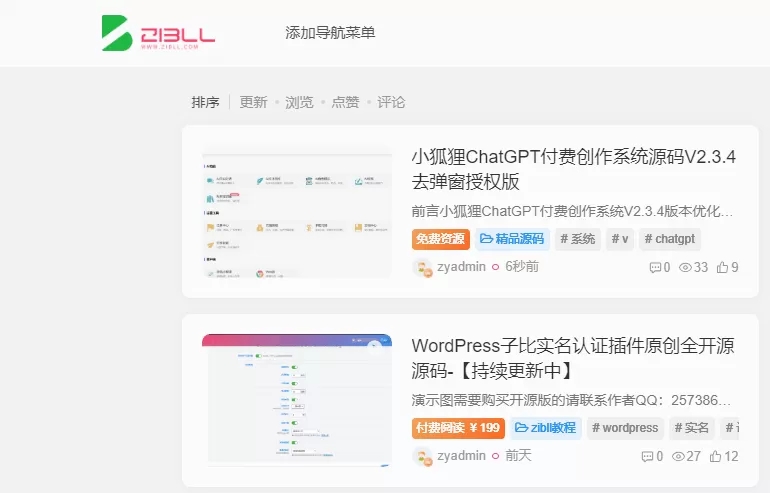
Task: Click the comment icon on first post
Action: coord(655,267)
